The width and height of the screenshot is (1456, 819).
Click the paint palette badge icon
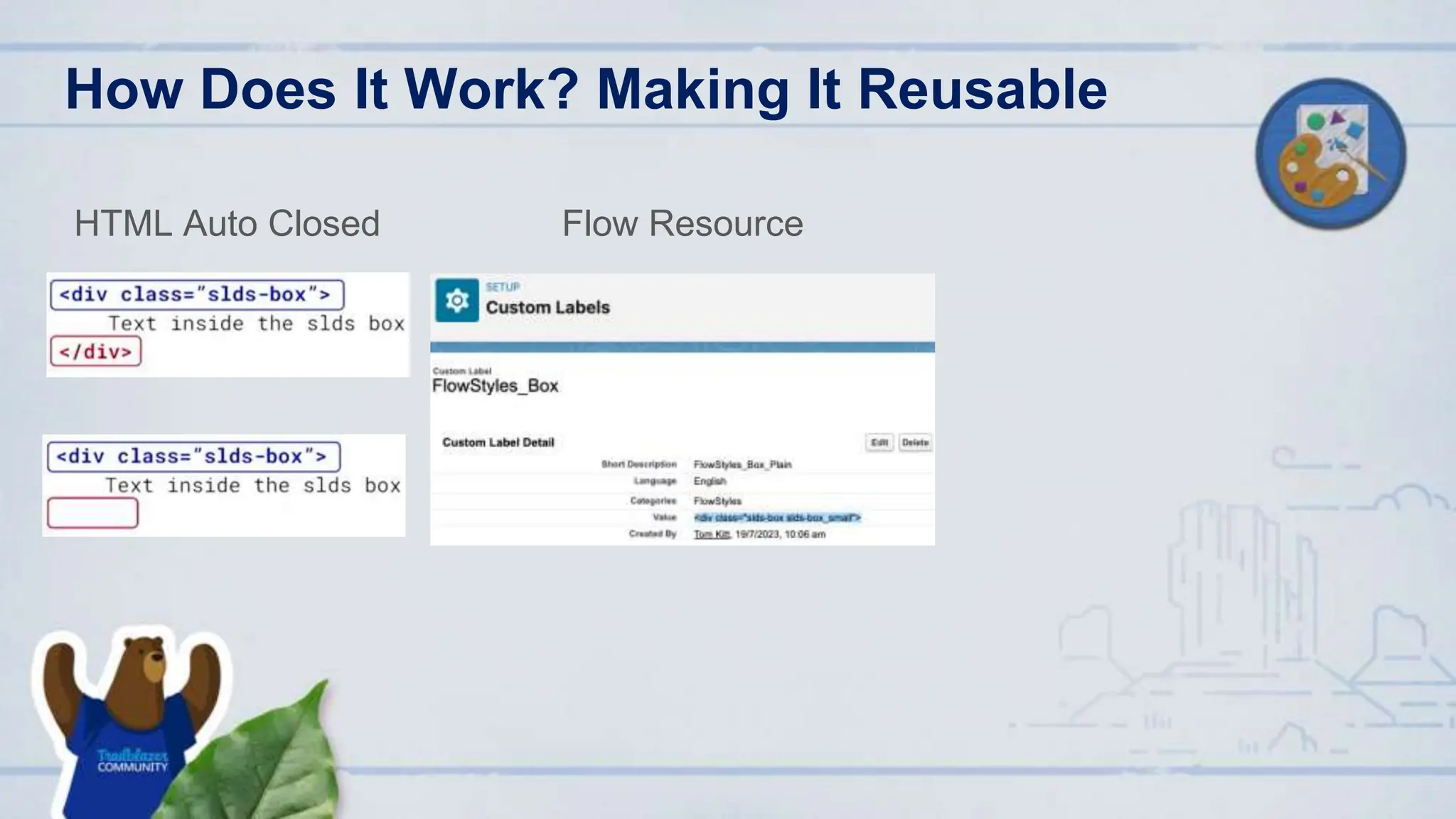point(1330,153)
